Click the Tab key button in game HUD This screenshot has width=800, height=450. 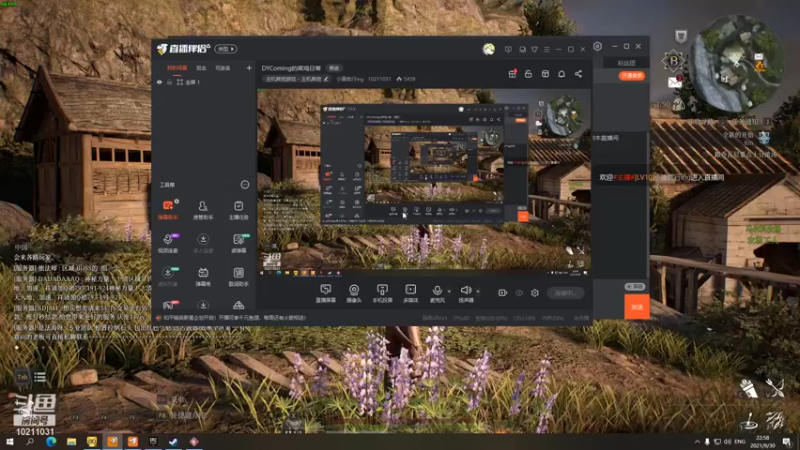[22, 377]
